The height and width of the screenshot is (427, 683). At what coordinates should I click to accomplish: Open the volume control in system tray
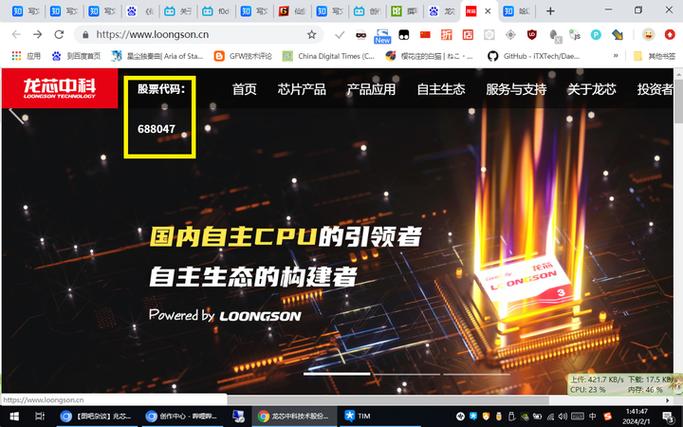click(x=563, y=417)
